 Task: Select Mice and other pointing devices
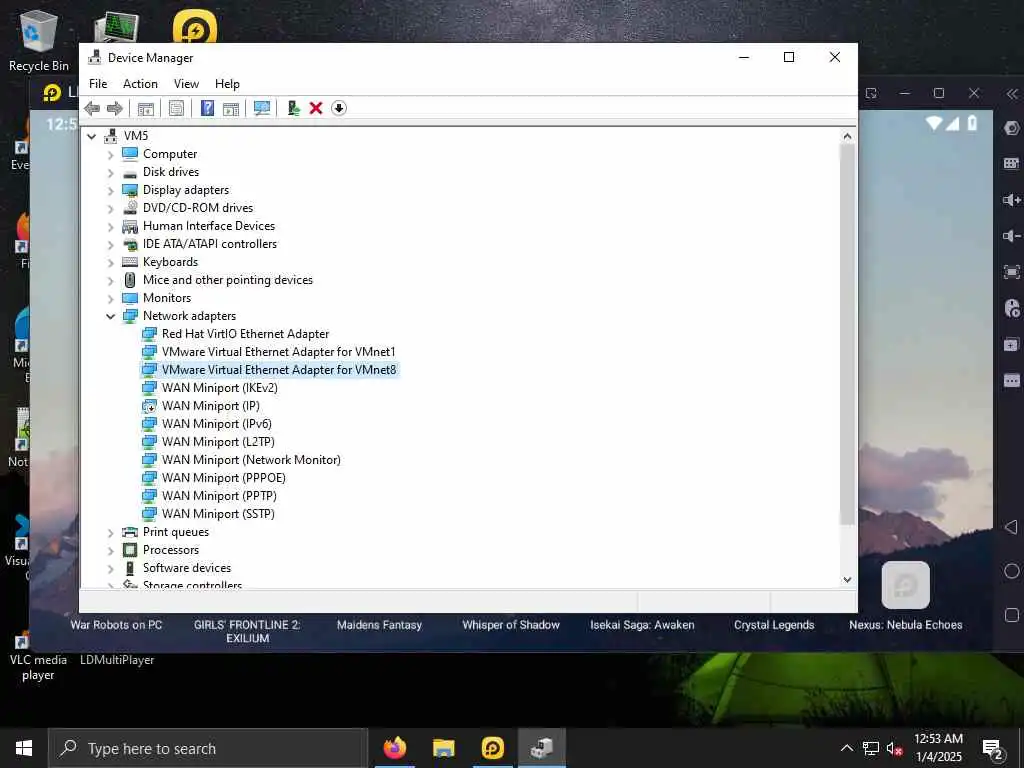(228, 280)
